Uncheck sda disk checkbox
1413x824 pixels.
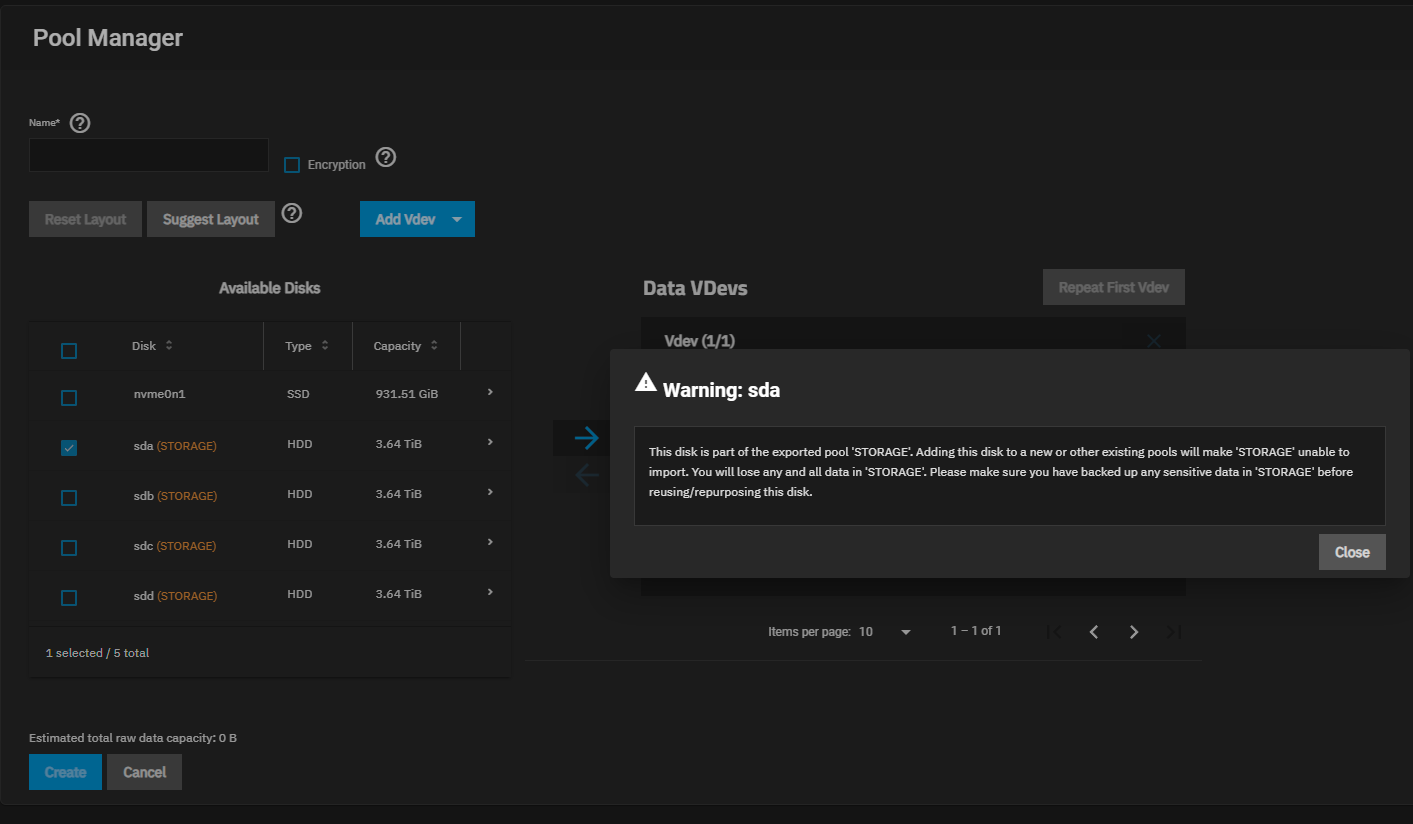click(x=69, y=448)
